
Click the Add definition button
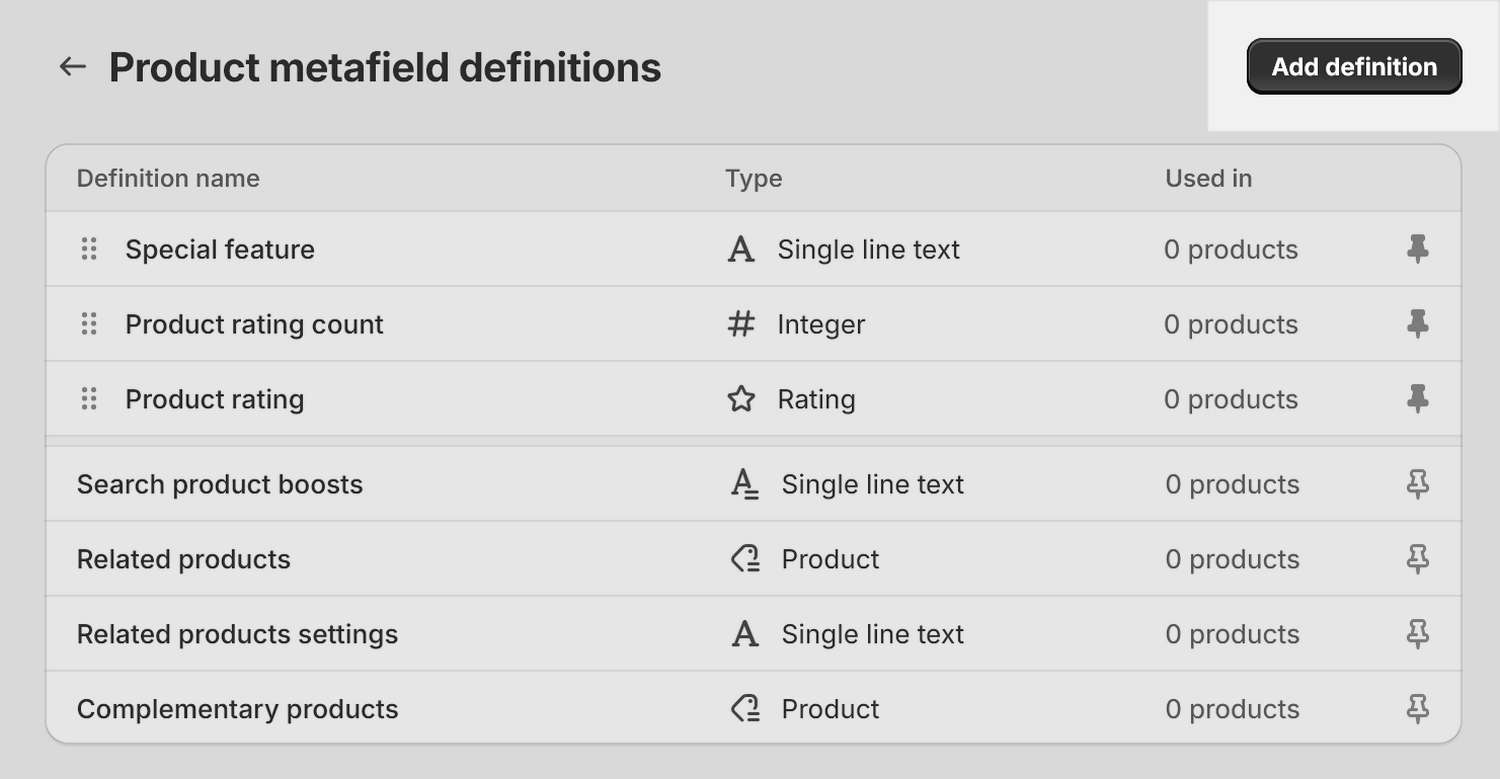[1354, 67]
